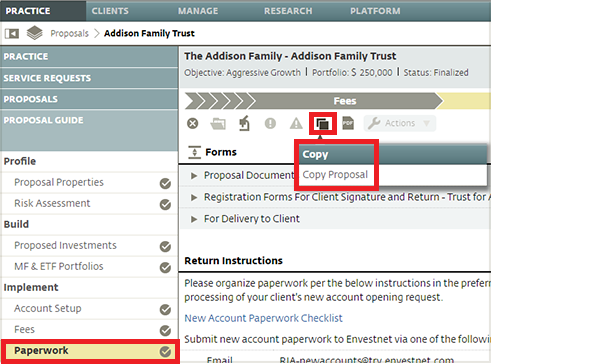Screen dimensions: 590x364
Task: Collapse the sidebar with the back-panel icon
Action: pyautogui.click(x=12, y=34)
